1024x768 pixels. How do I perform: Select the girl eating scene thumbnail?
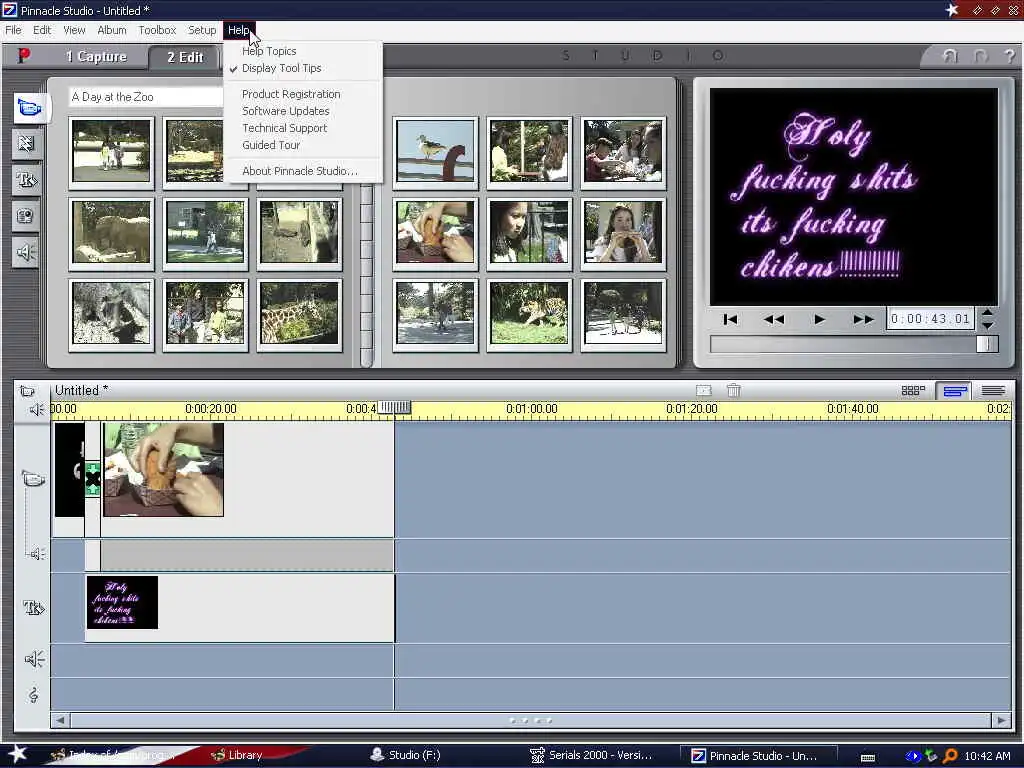pyautogui.click(x=624, y=232)
